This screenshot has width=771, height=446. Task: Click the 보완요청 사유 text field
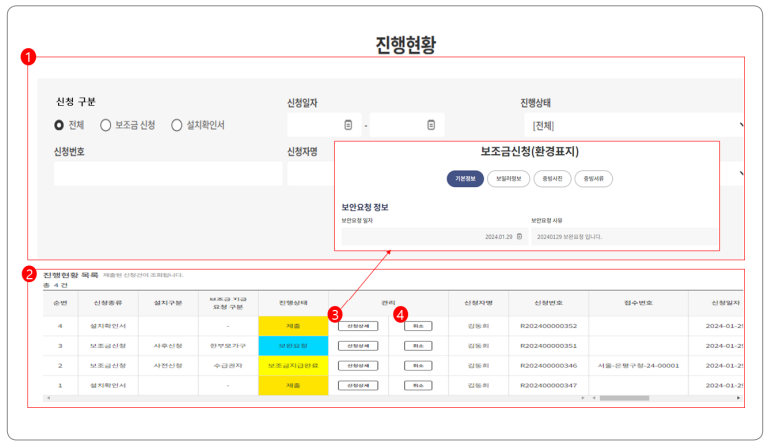point(624,237)
